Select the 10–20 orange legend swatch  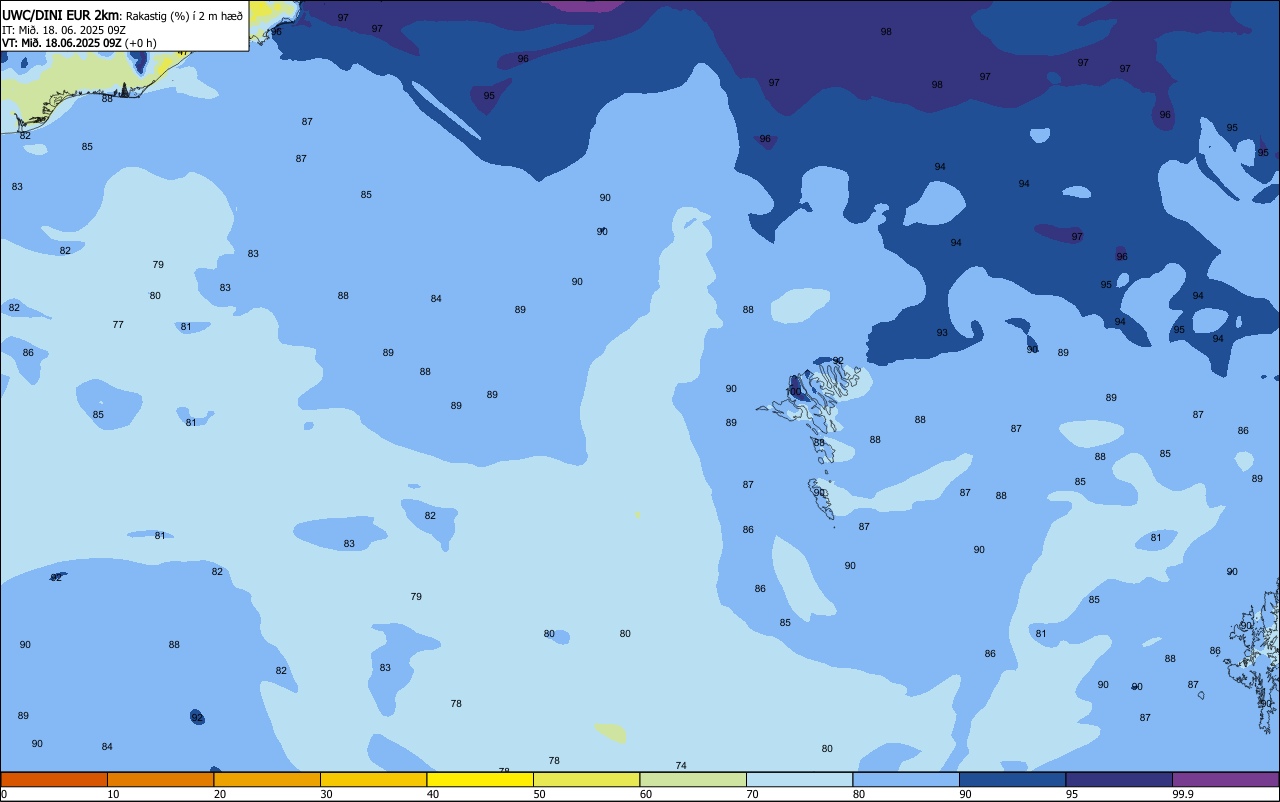point(160,779)
